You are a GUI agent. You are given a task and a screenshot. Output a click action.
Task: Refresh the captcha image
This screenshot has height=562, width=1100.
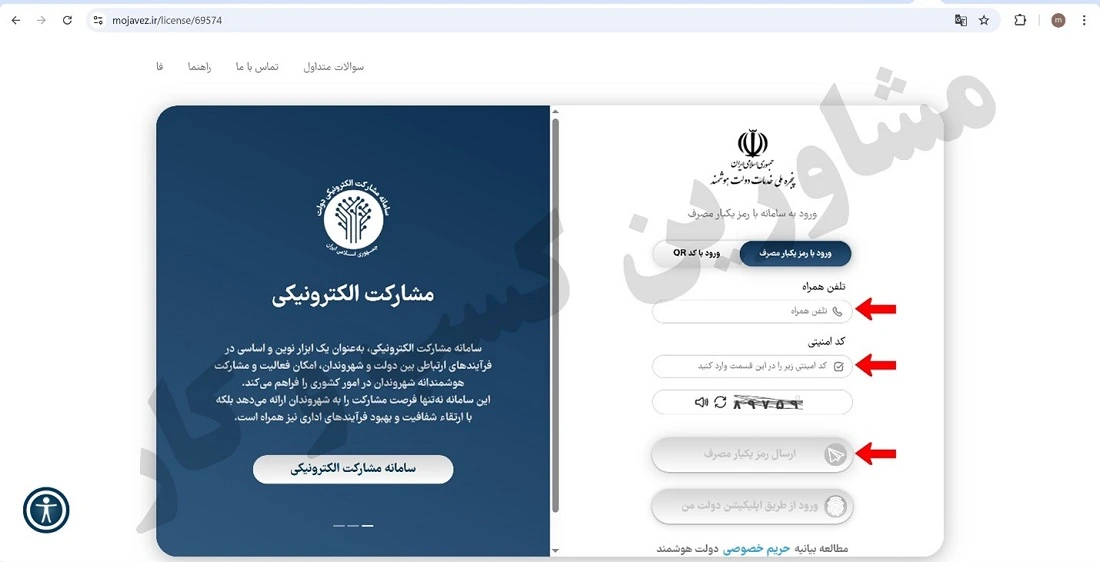720,403
